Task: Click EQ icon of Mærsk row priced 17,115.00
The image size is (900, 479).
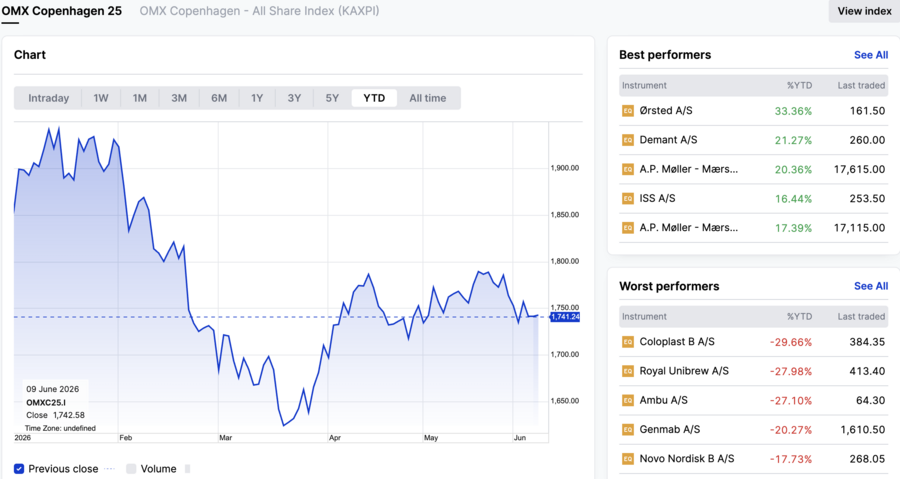Action: 628,228
